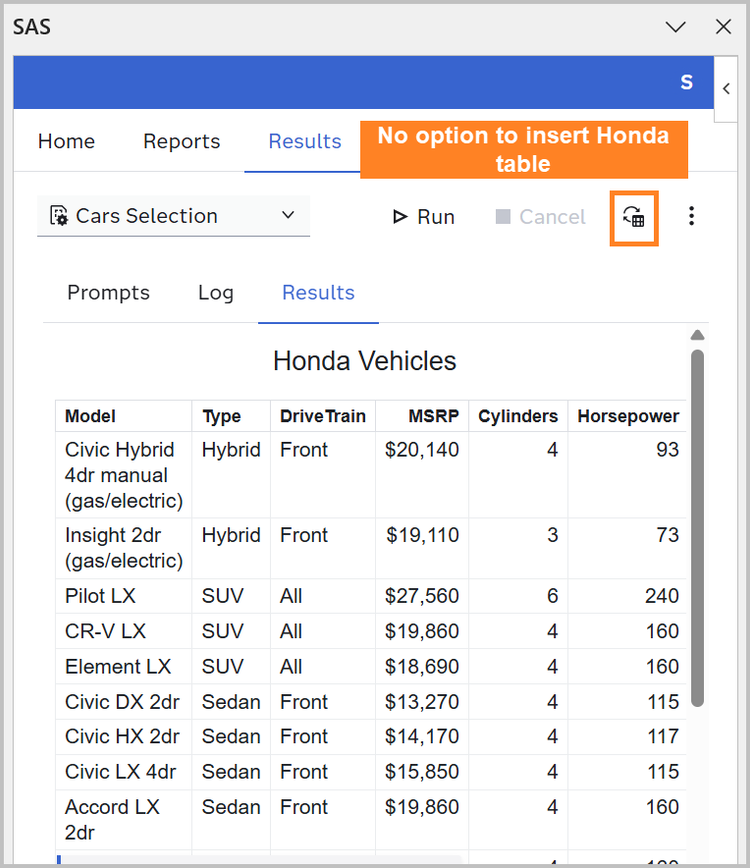This screenshot has height=868, width=750.
Task: Select the Insight 2dr (gas/electric) cell
Action: [123, 548]
